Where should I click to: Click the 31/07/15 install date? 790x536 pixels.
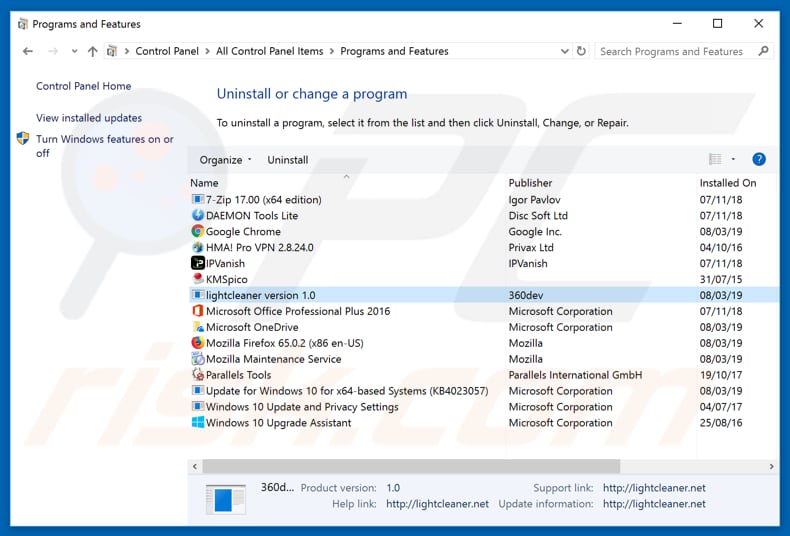[x=721, y=279]
